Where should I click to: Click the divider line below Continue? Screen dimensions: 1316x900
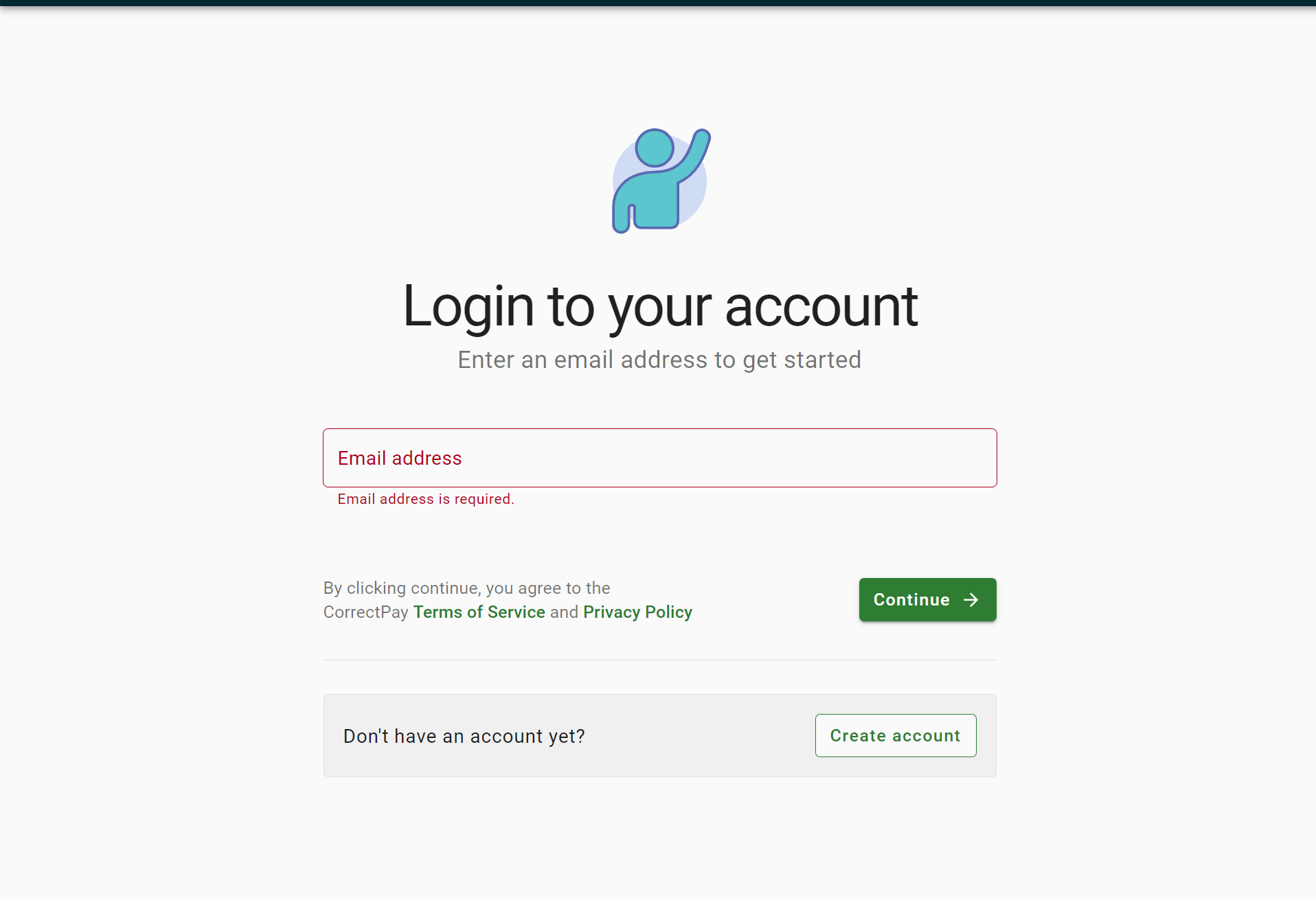click(x=659, y=660)
